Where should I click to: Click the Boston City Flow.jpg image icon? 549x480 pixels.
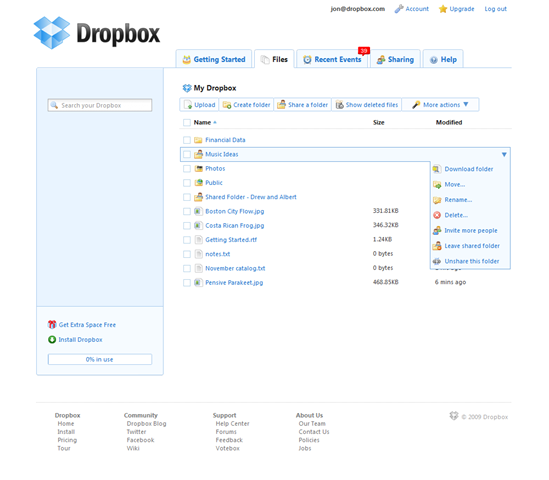pos(198,211)
